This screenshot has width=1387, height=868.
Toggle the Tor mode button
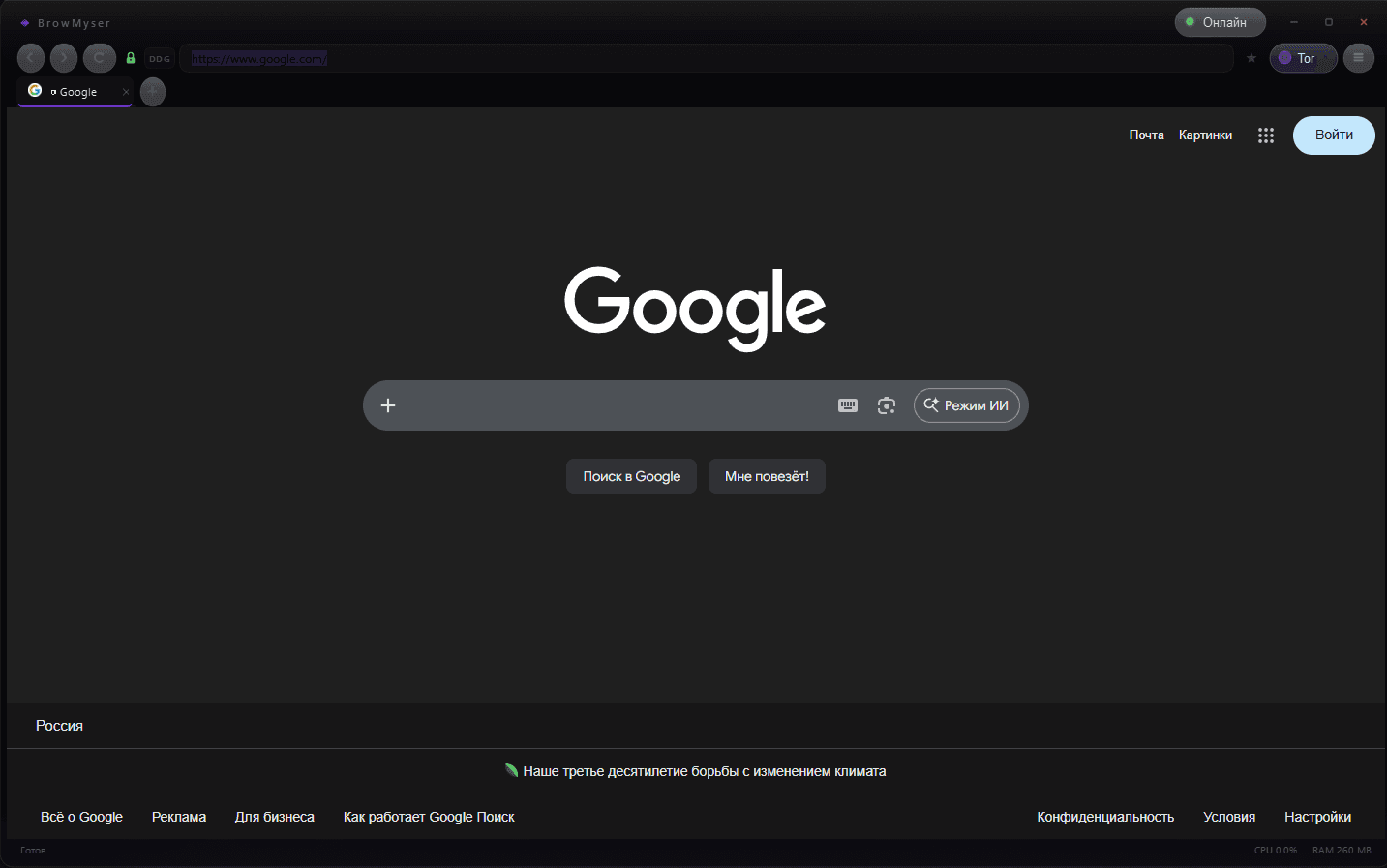tap(1303, 58)
